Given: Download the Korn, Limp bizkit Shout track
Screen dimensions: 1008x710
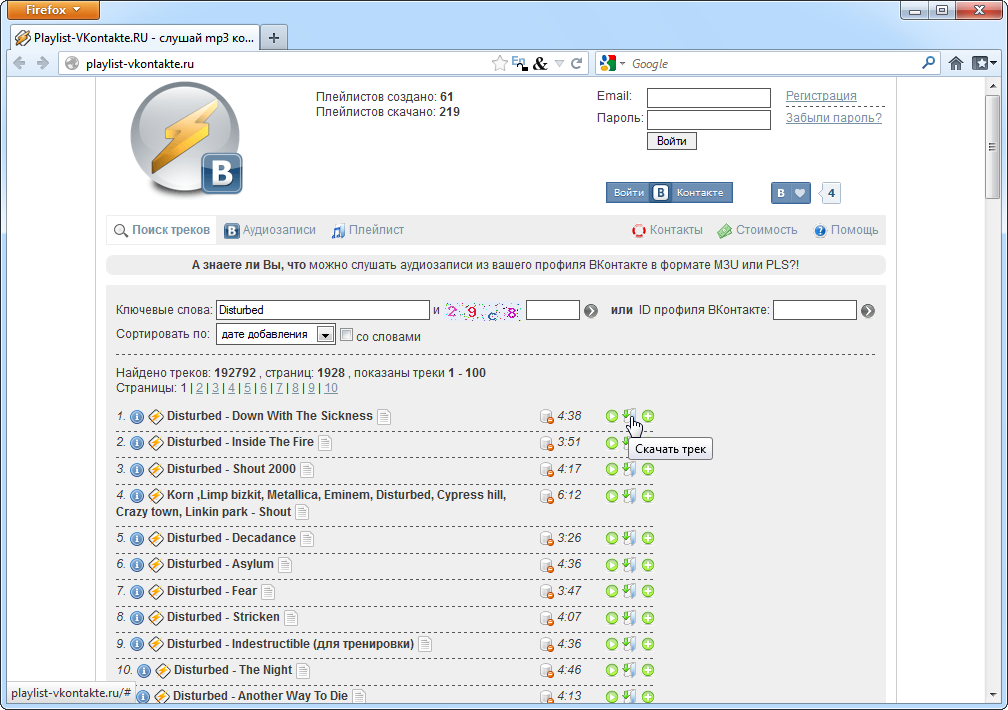Looking at the screenshot, I should 629,496.
